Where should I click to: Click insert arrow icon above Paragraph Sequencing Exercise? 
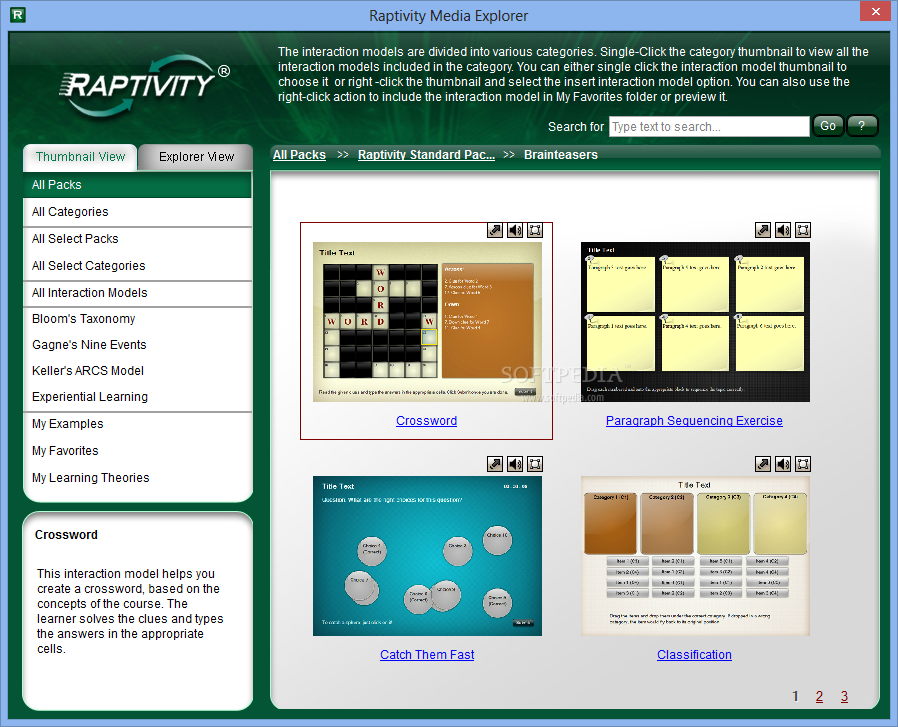coord(763,230)
